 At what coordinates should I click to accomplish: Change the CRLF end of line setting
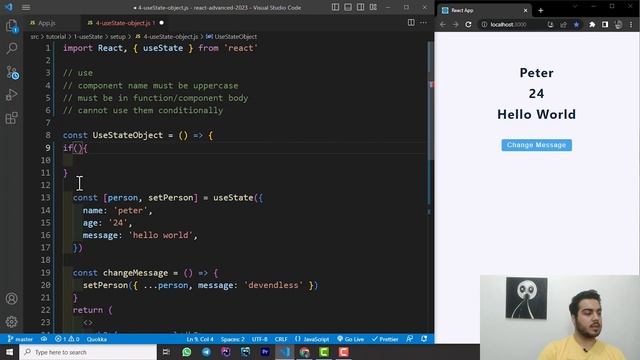pos(281,339)
